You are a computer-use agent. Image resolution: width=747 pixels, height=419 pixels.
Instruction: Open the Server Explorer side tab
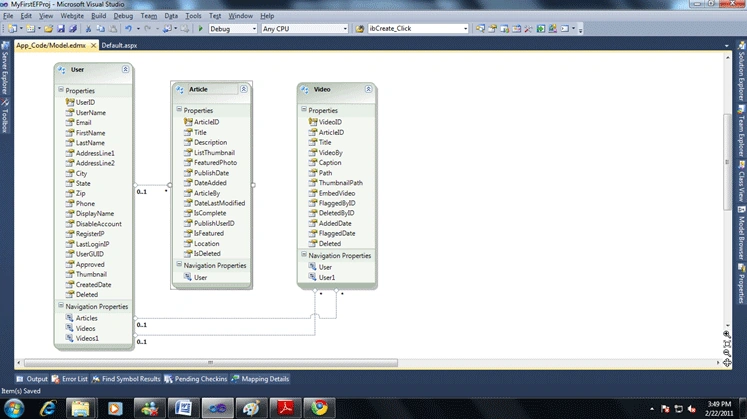5,69
